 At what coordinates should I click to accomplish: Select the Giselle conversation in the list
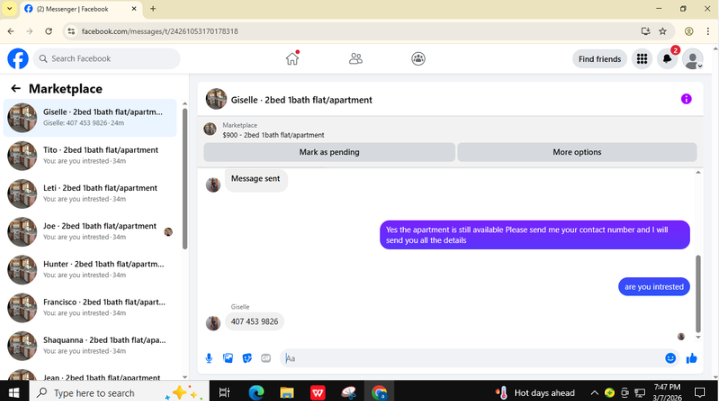[90, 117]
